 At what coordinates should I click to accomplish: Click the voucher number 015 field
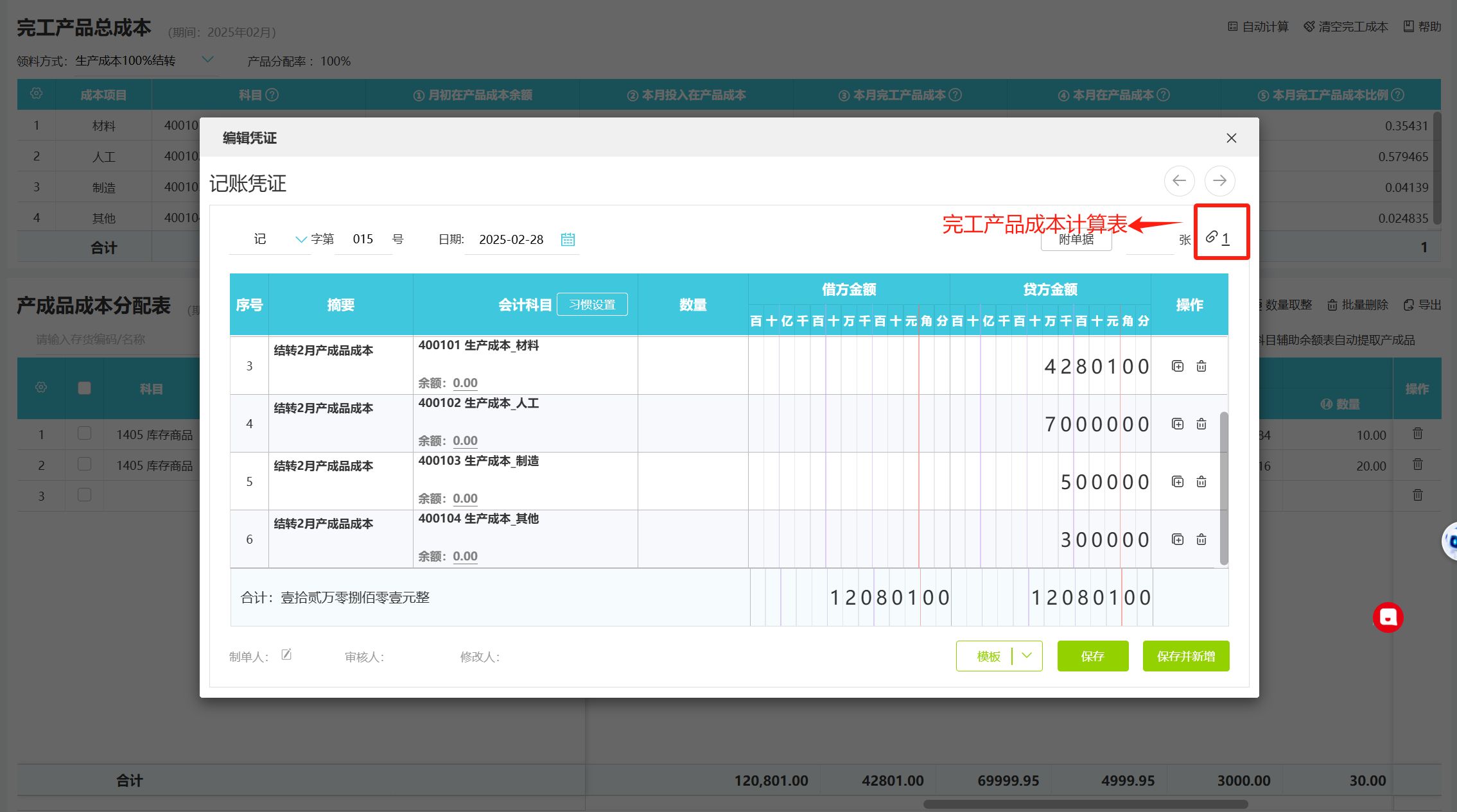pos(363,239)
